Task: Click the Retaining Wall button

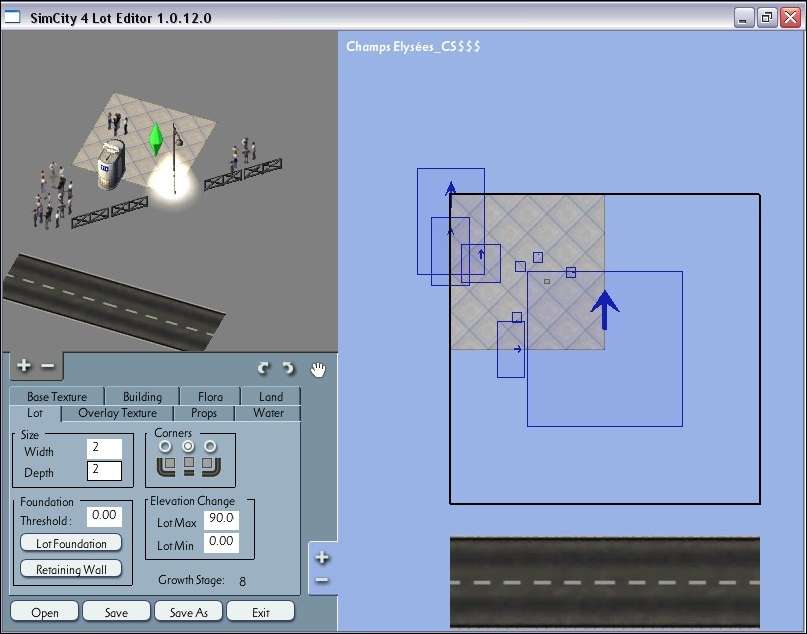Action: 71,569
